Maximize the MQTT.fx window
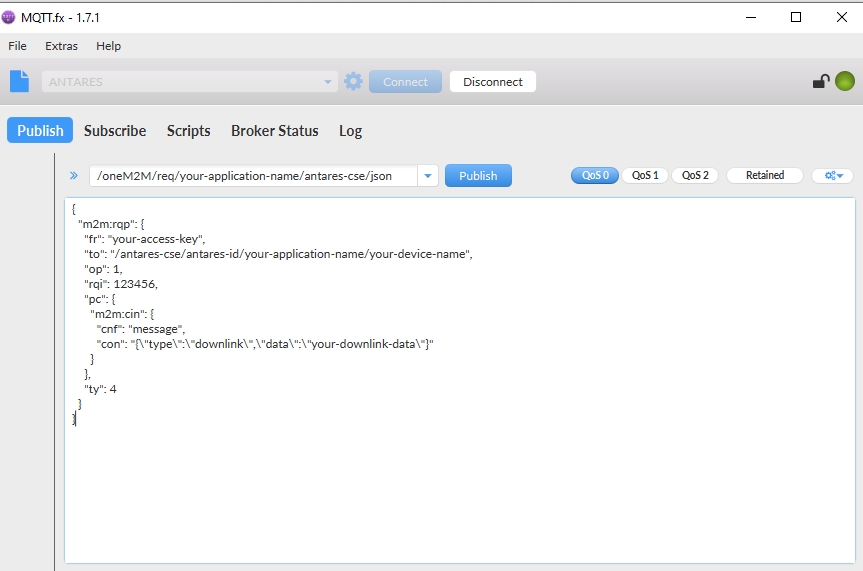This screenshot has width=863, height=571. [796, 17]
